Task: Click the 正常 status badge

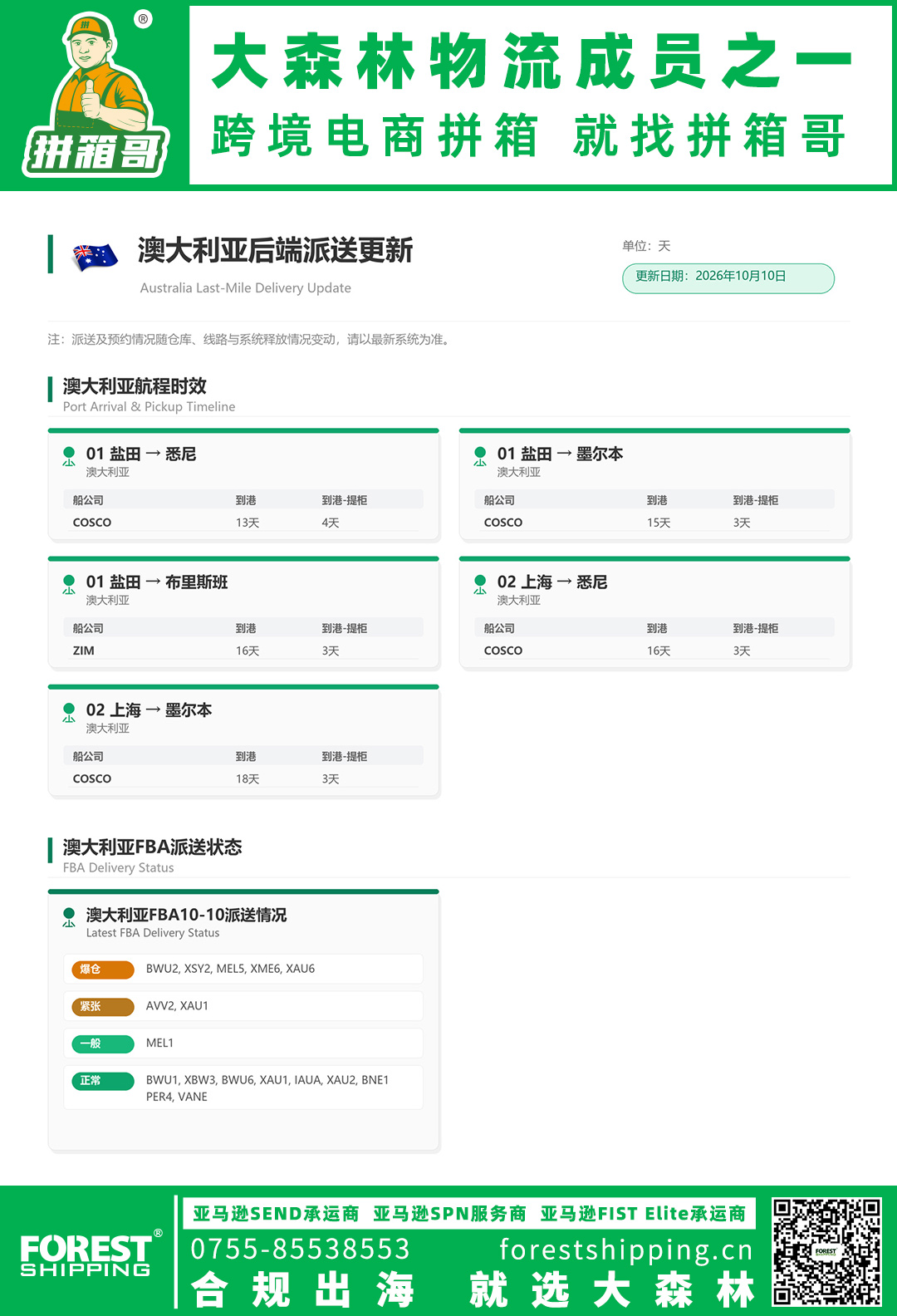Action: [103, 1081]
